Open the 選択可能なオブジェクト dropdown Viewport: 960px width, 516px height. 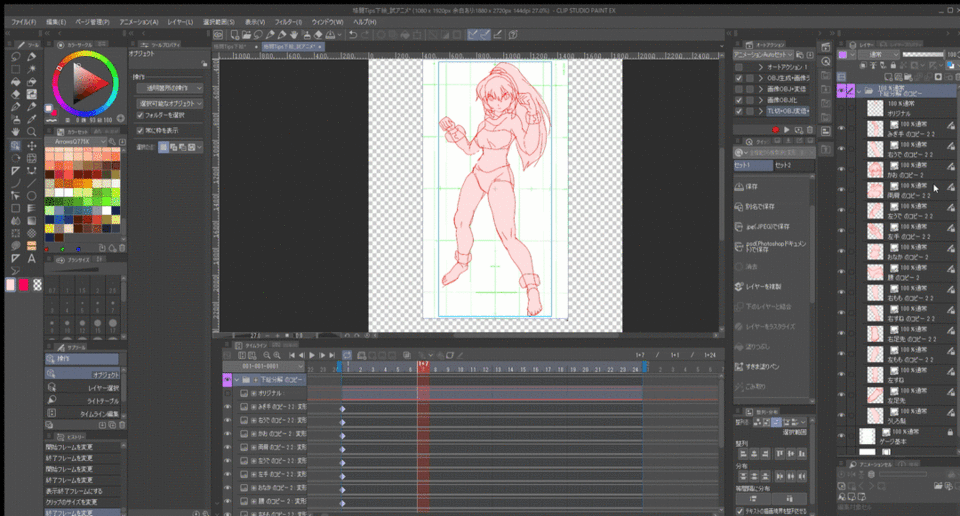[x=169, y=102]
